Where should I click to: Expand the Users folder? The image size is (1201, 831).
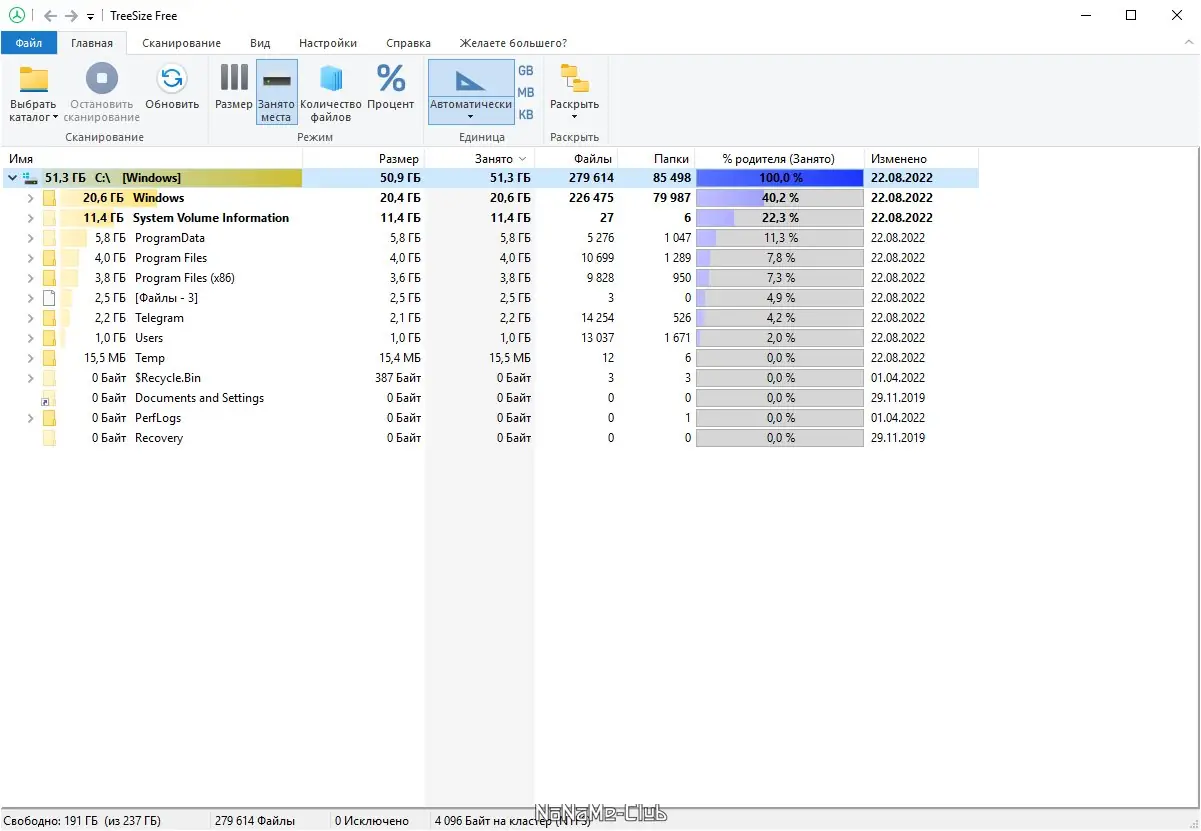[30, 338]
